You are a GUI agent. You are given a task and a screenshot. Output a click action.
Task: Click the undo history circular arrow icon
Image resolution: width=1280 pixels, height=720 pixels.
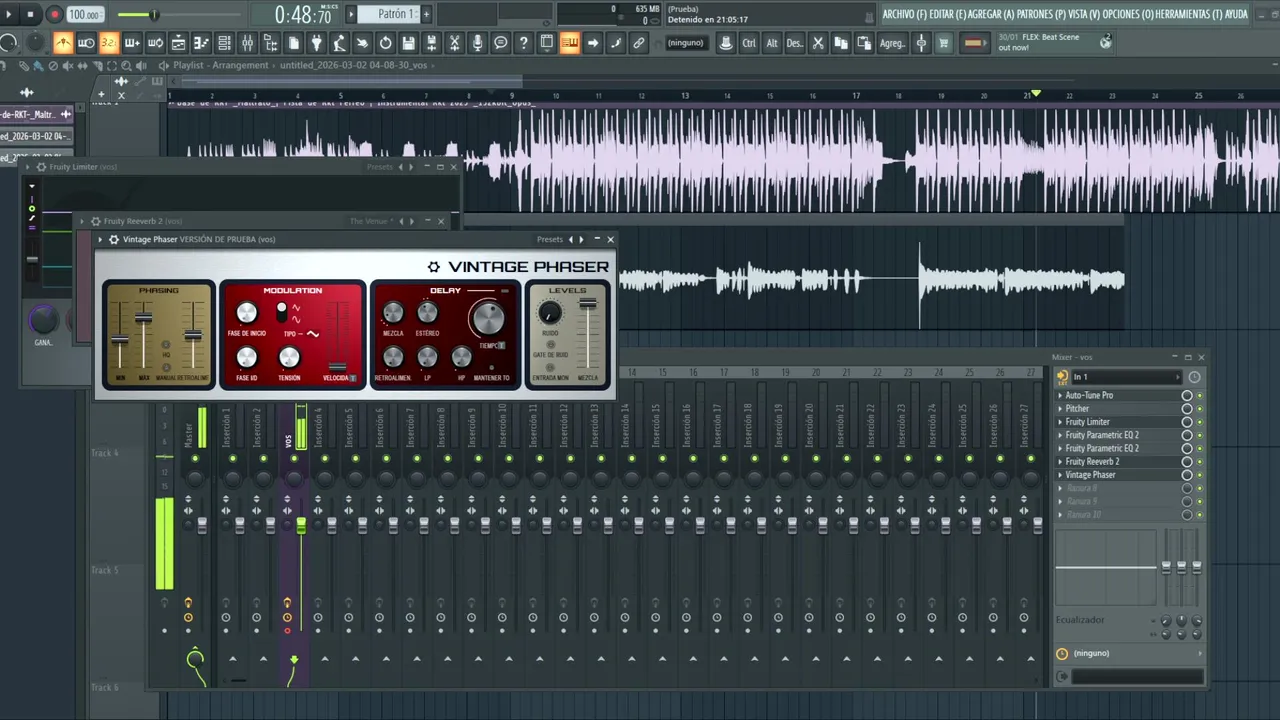click(x=385, y=42)
